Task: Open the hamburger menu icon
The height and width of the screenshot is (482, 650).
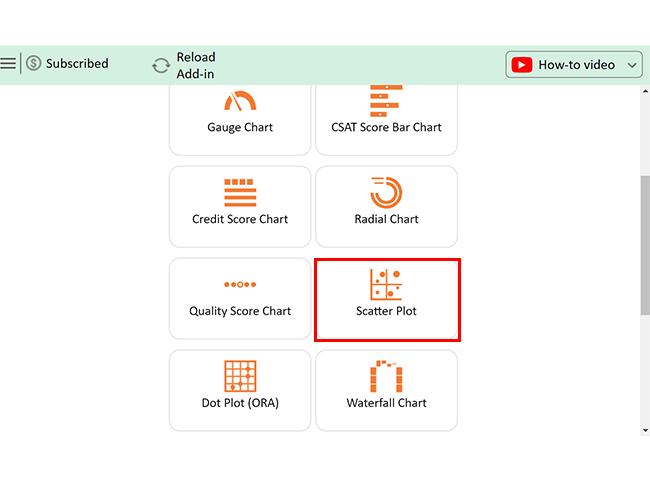Action: tap(8, 63)
